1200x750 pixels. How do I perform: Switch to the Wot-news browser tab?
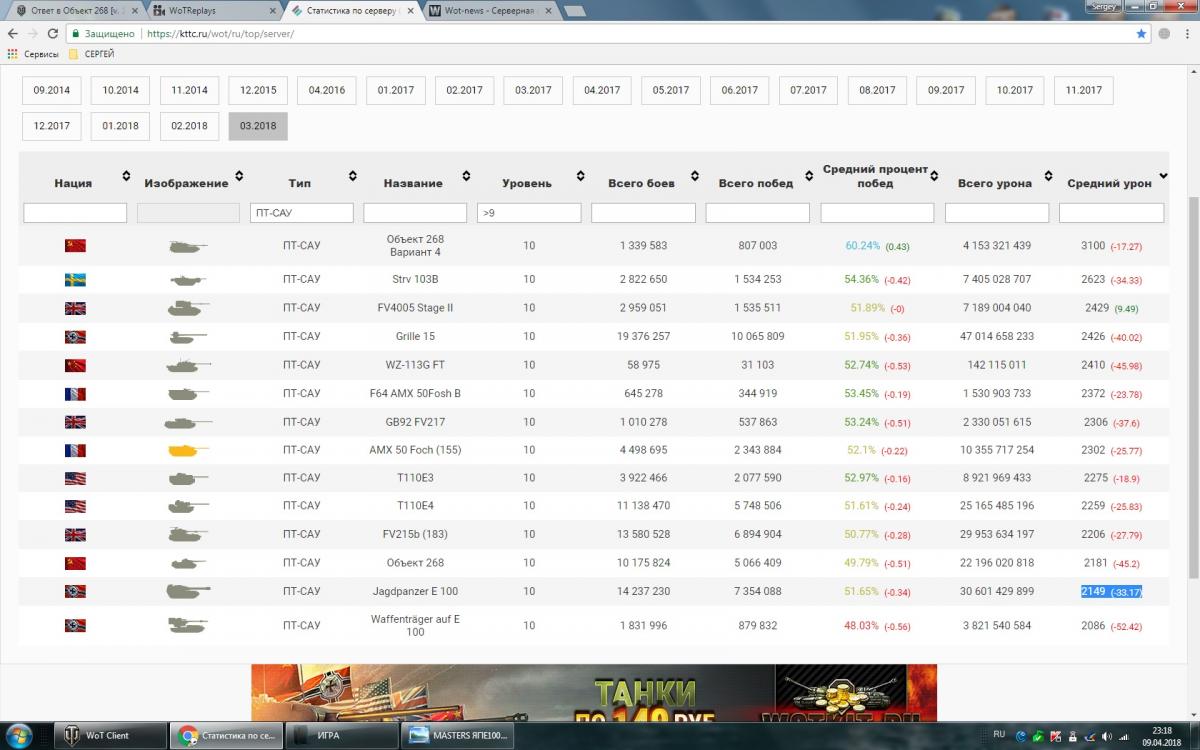point(487,10)
